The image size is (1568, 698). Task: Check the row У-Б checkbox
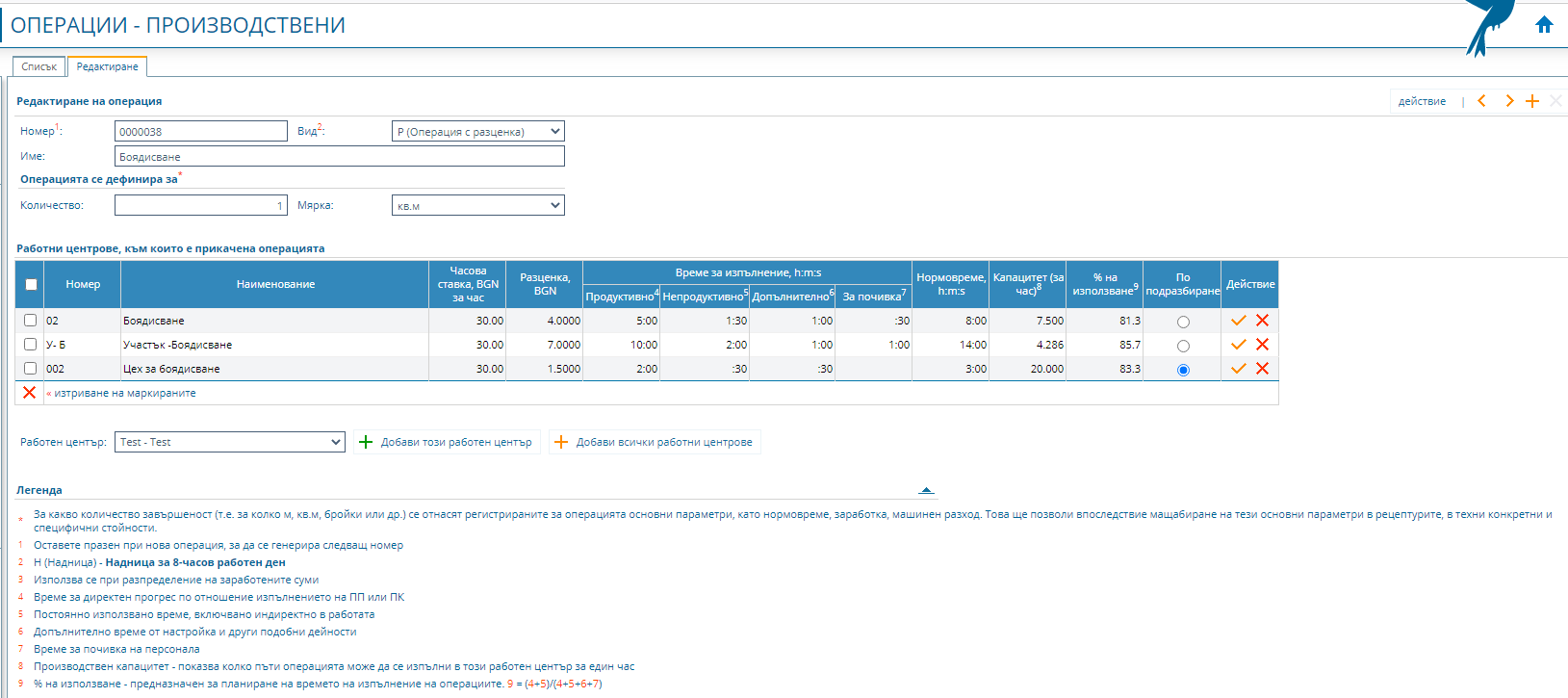[31, 345]
